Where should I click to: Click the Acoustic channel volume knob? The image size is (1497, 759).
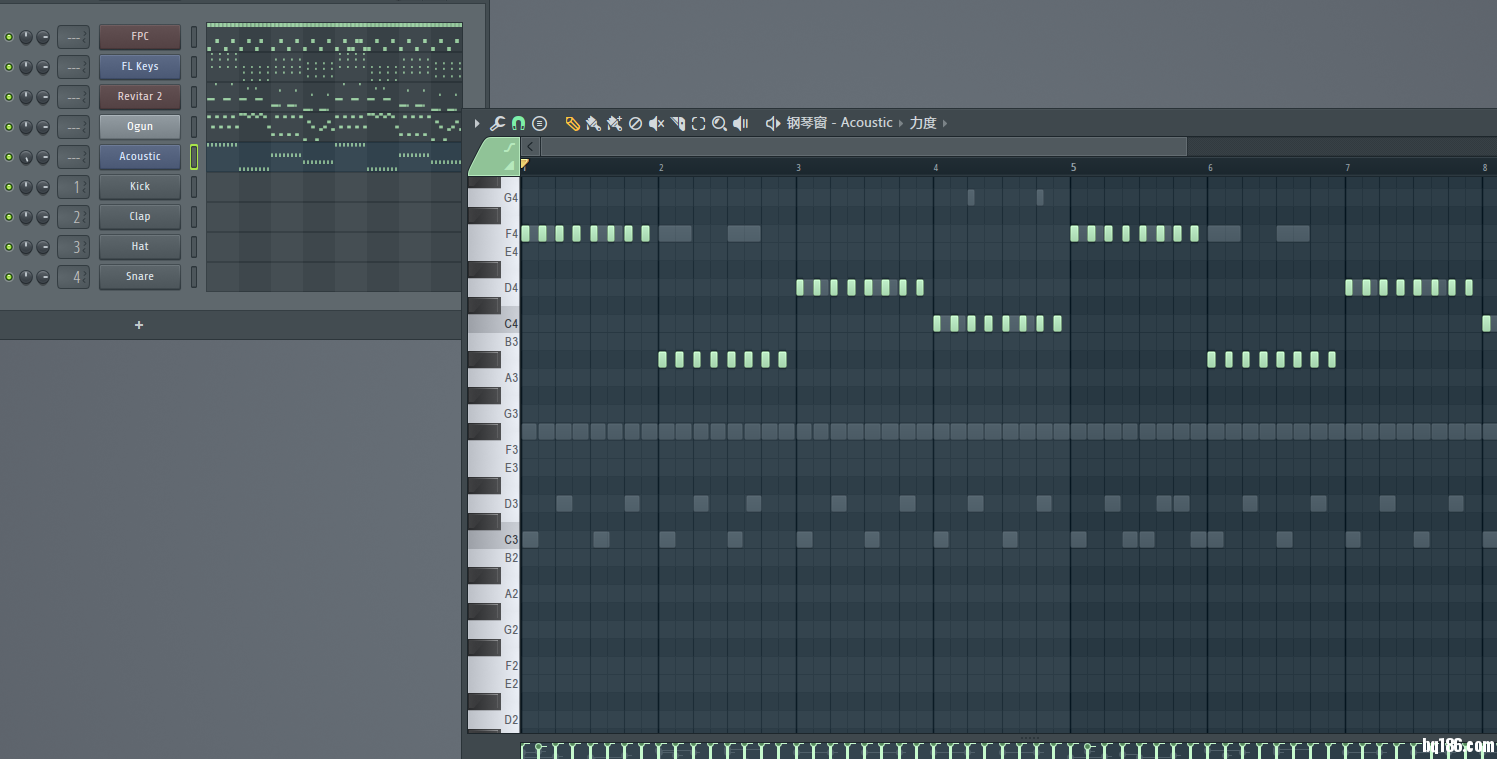[x=43, y=157]
